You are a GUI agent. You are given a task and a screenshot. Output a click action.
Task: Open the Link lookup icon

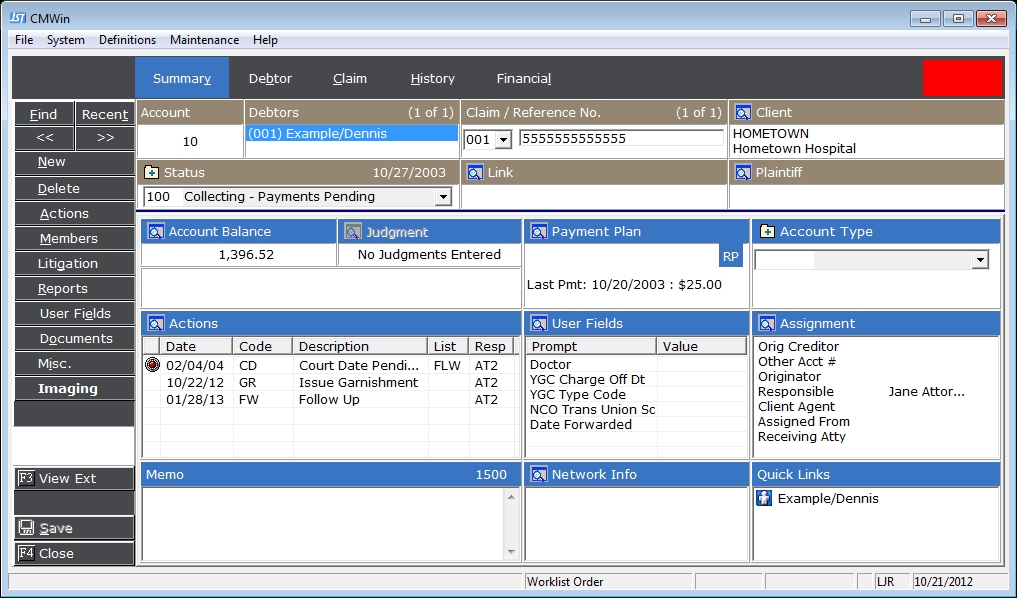[475, 173]
